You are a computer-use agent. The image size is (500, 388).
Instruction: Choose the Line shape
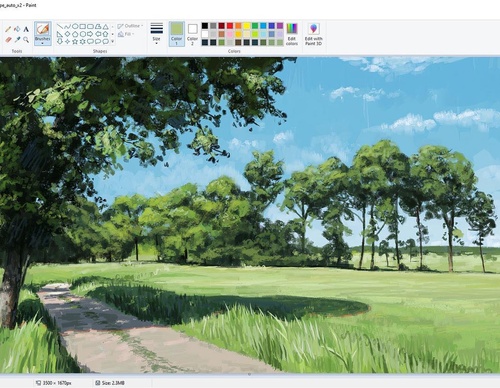(x=60, y=27)
